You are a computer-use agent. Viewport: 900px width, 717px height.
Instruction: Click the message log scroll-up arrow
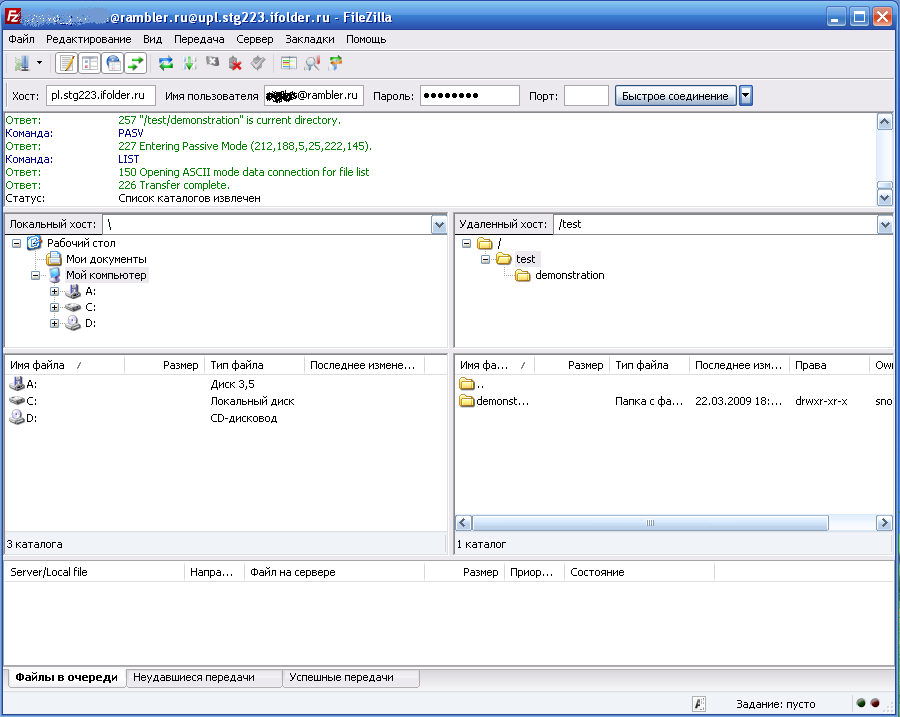pyautogui.click(x=885, y=121)
